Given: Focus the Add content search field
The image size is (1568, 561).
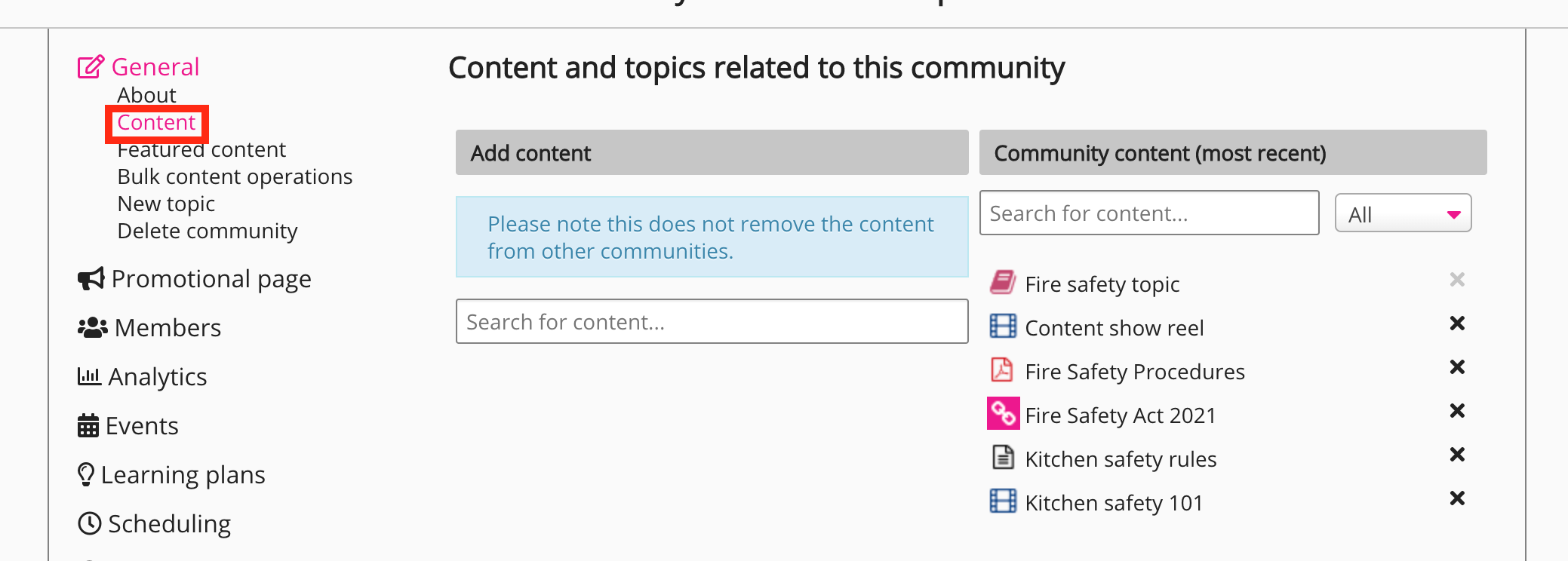Looking at the screenshot, I should 712,322.
